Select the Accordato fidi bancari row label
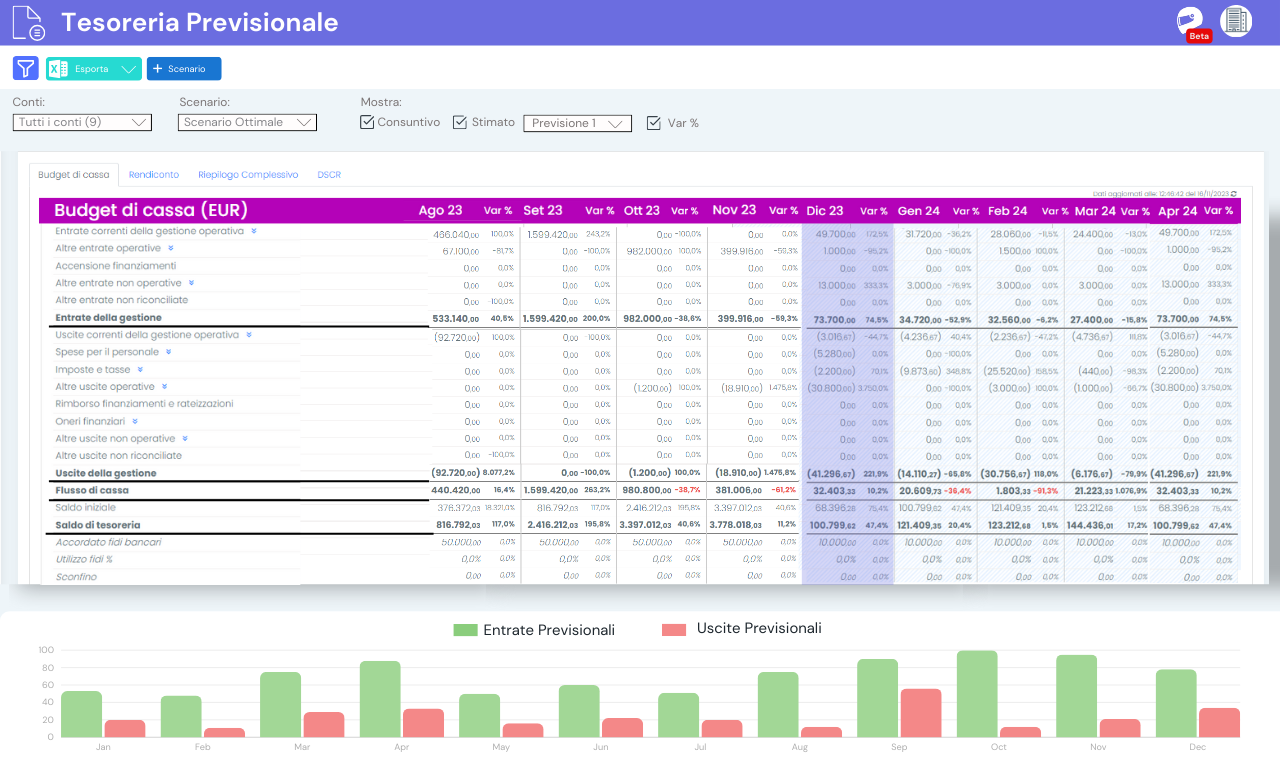Image resolution: width=1280 pixels, height=768 pixels. 108,542
